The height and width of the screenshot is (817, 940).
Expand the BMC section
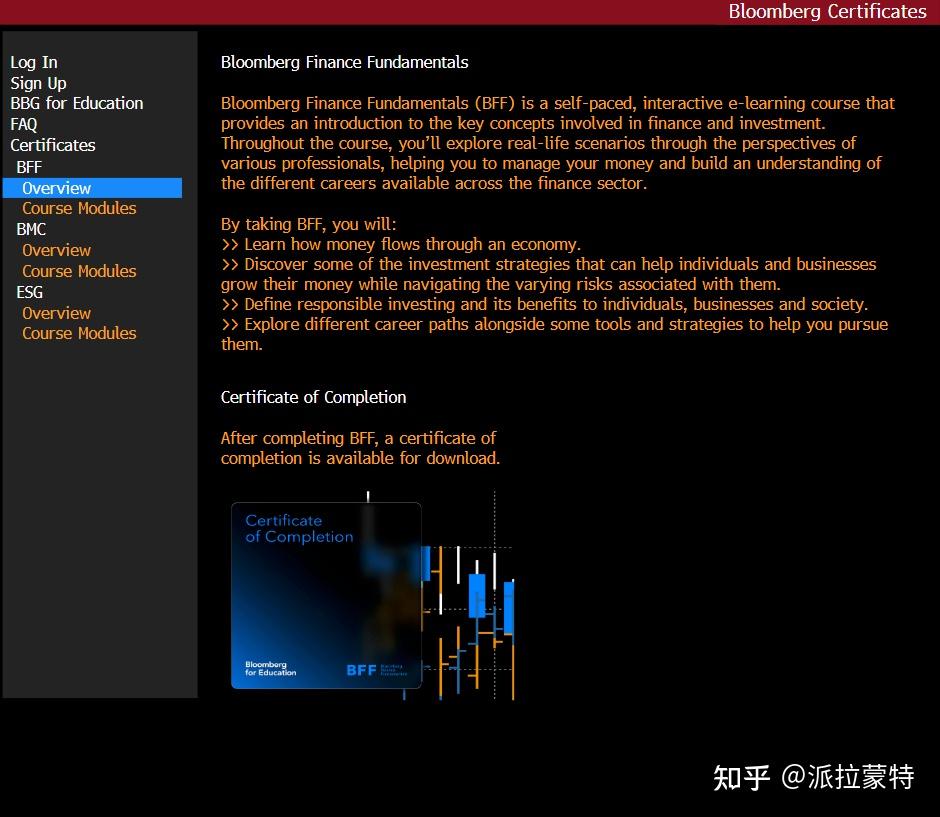31,229
